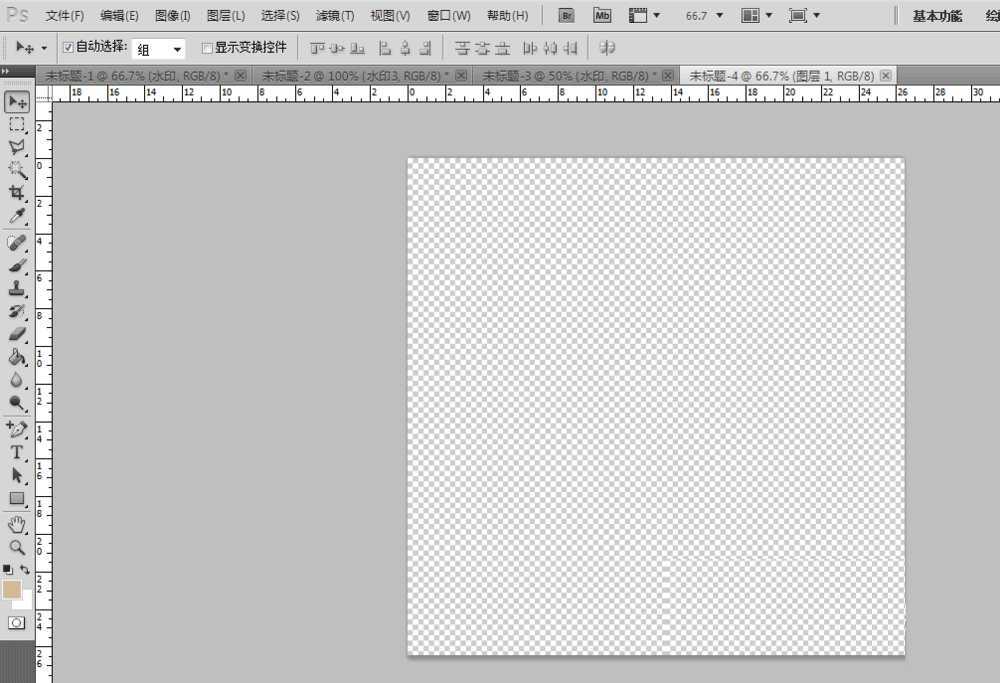Image resolution: width=1000 pixels, height=683 pixels.
Task: Launch Adobe Bridge from the Br icon
Action: click(x=566, y=15)
